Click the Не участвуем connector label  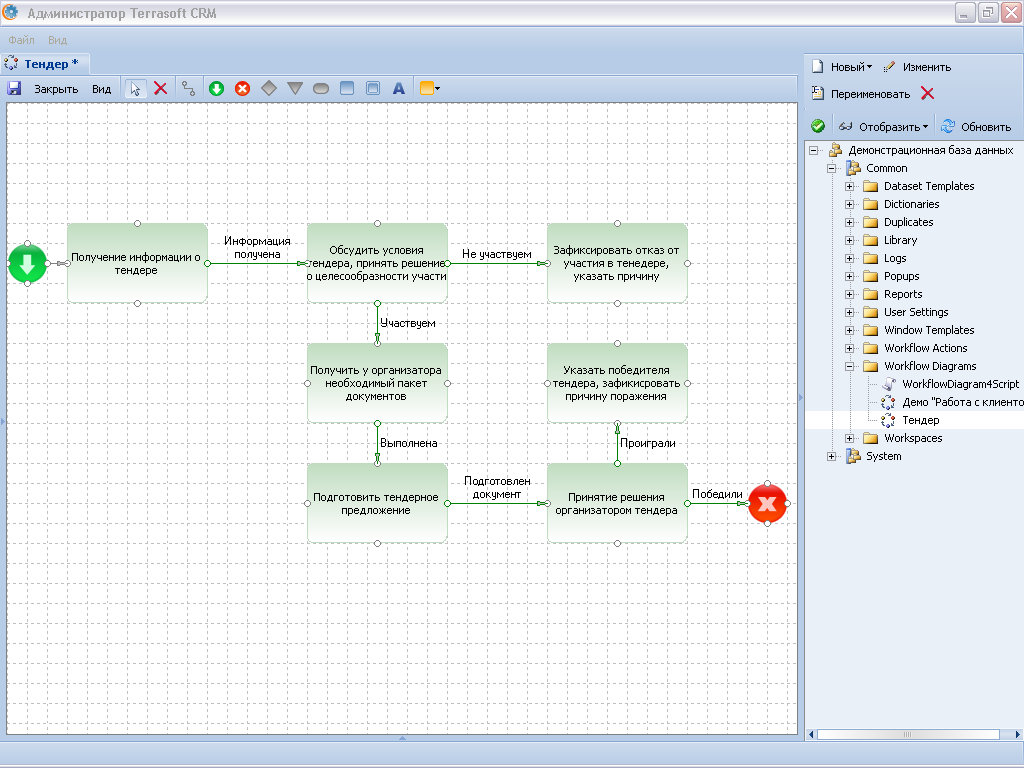pyautogui.click(x=497, y=254)
